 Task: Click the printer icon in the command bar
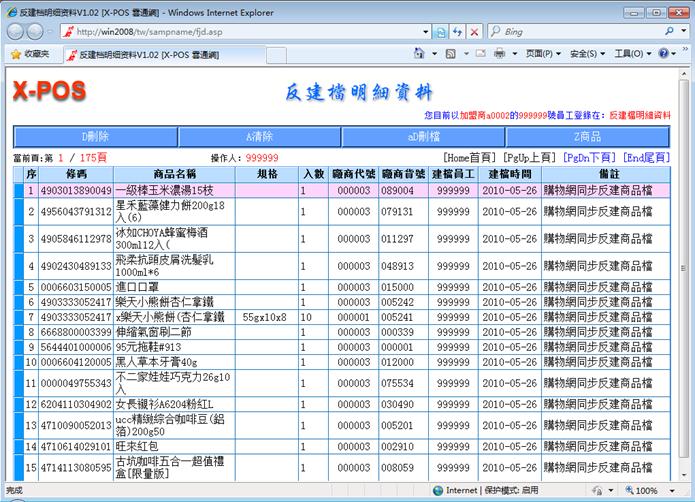(499, 54)
